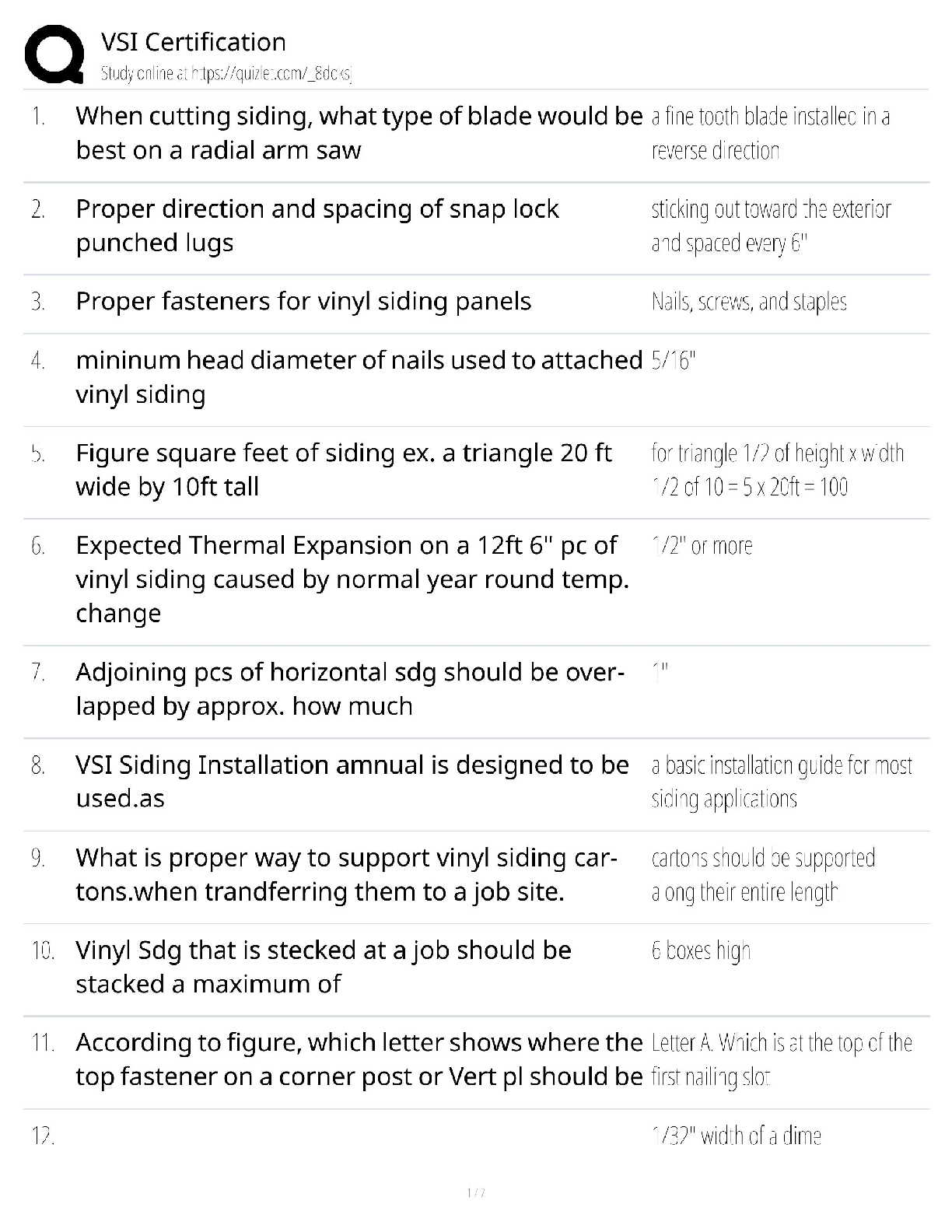952x1232 pixels.
Task: Click the Quizlet Q logo icon
Action: pyautogui.click(x=54, y=54)
